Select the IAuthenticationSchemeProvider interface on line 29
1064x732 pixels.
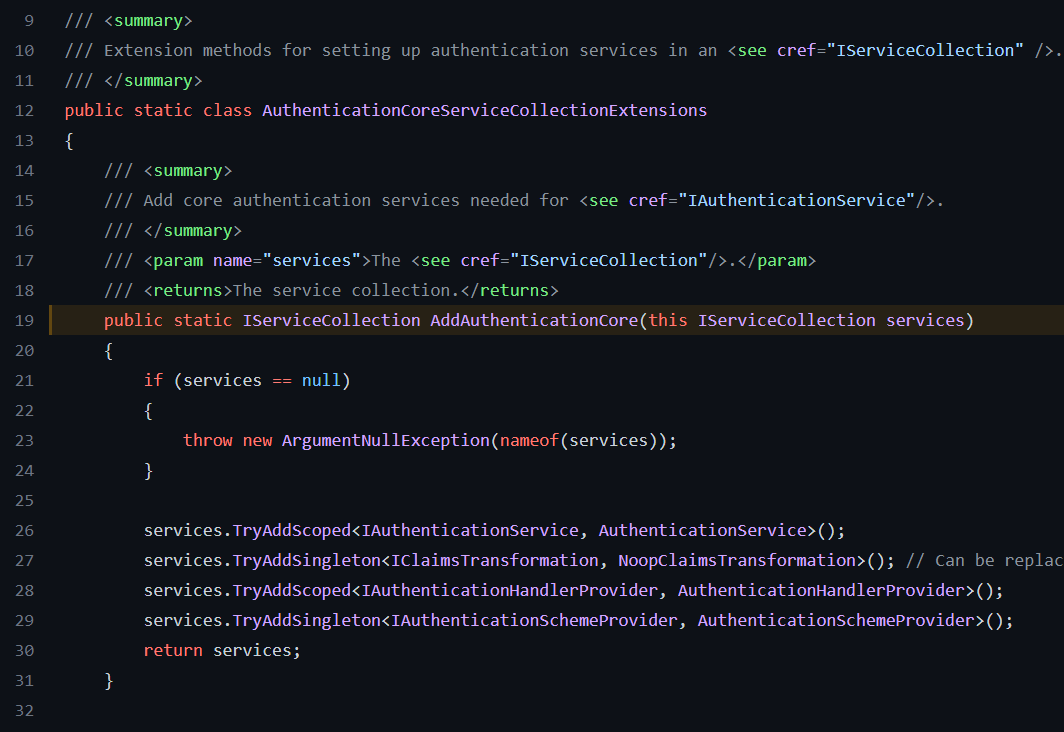534,620
